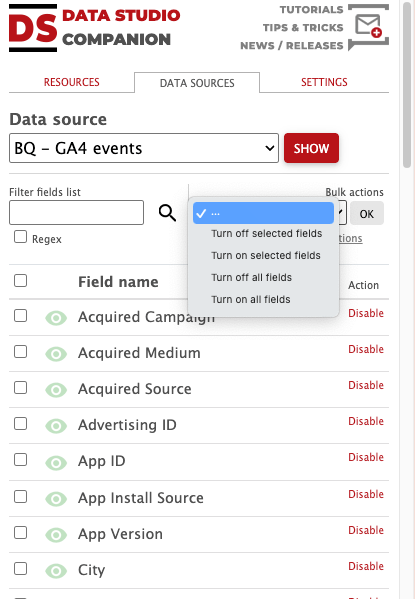Click the Field name column header

(118, 282)
